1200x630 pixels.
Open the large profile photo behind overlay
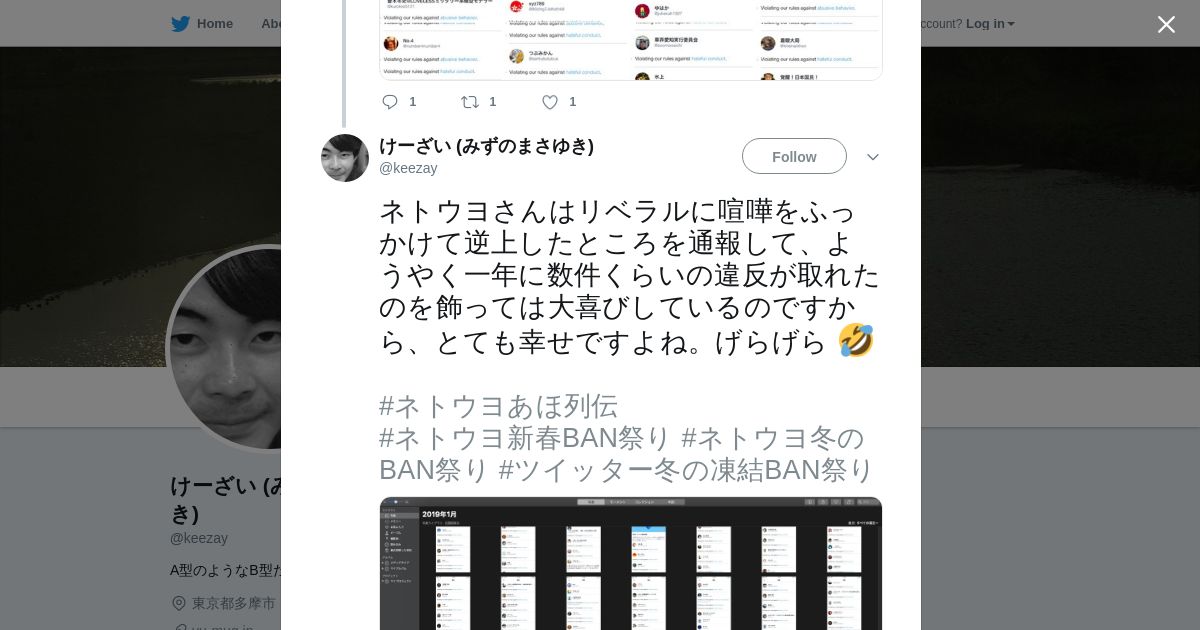click(225, 348)
